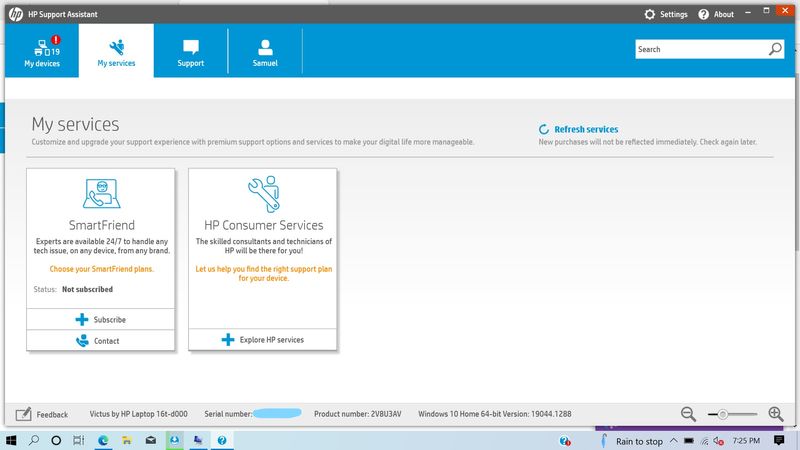Click the SmartFriend laptop icon

click(101, 192)
